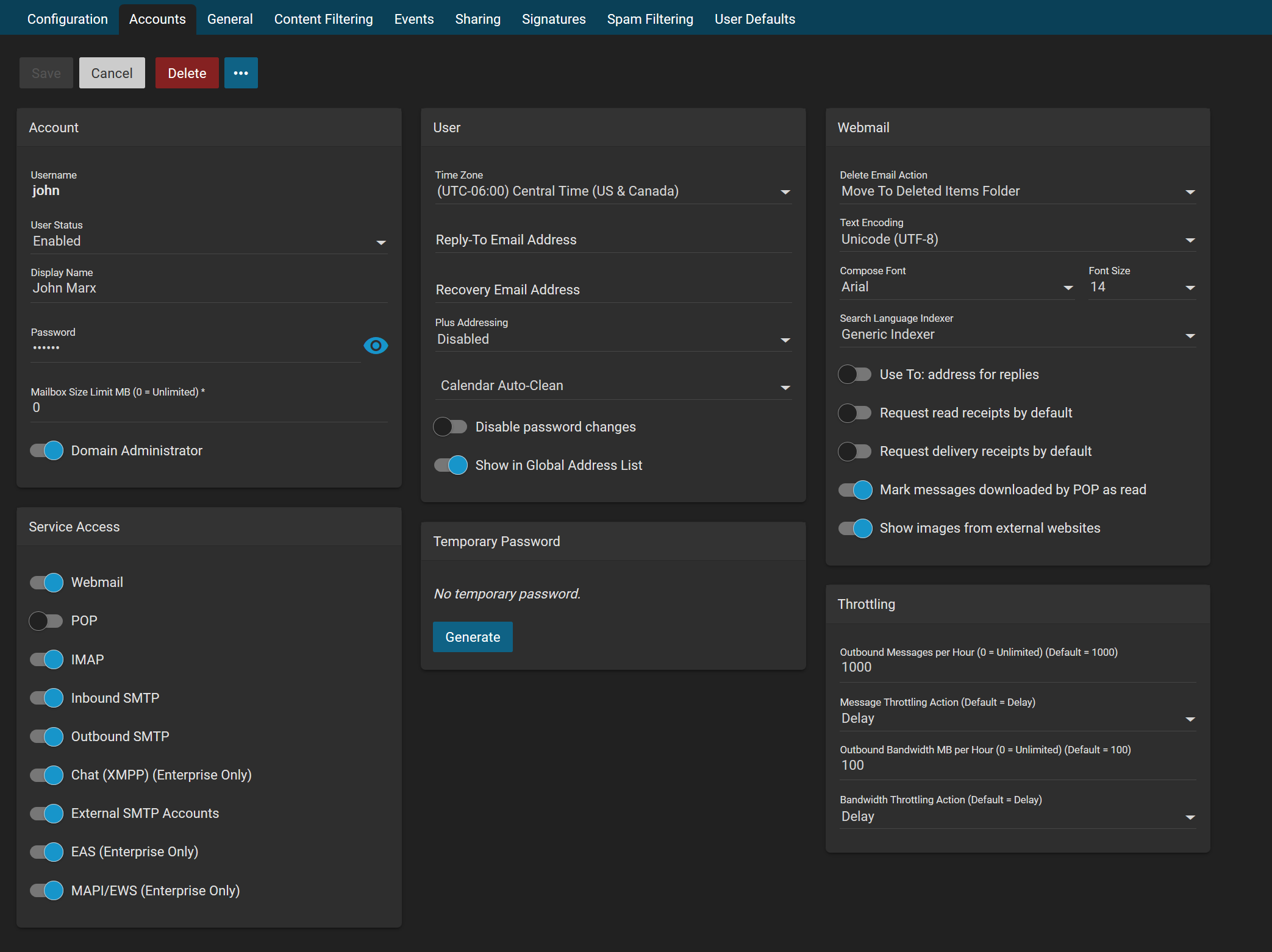
Task: Open the Content Filtering tab
Action: [323, 19]
